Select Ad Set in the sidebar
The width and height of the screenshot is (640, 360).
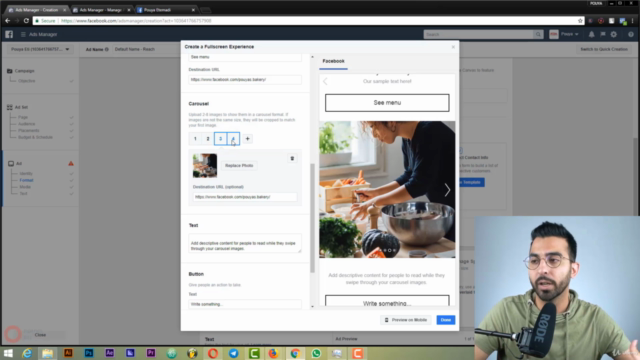(21, 107)
